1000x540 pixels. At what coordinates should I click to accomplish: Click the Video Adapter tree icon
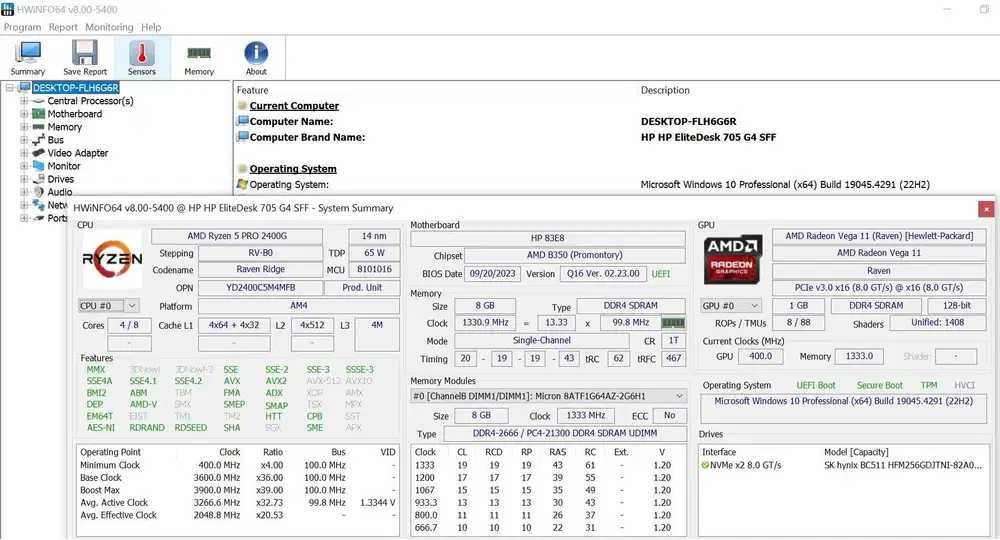[38, 153]
